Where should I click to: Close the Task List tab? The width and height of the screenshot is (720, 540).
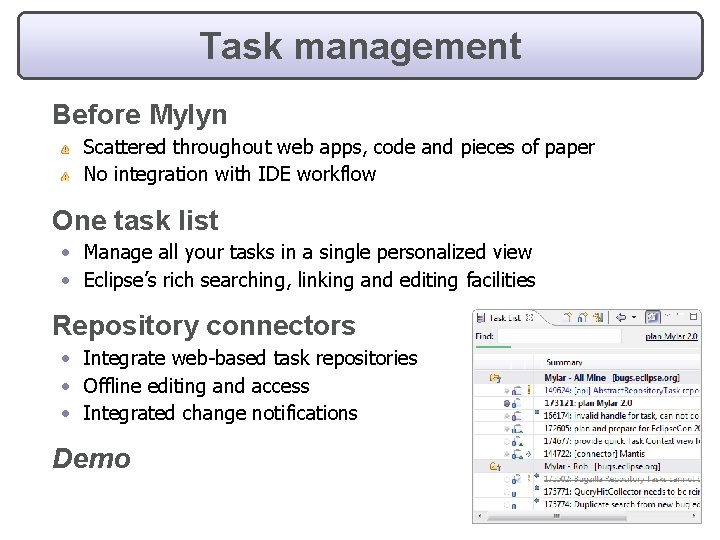[x=529, y=317]
